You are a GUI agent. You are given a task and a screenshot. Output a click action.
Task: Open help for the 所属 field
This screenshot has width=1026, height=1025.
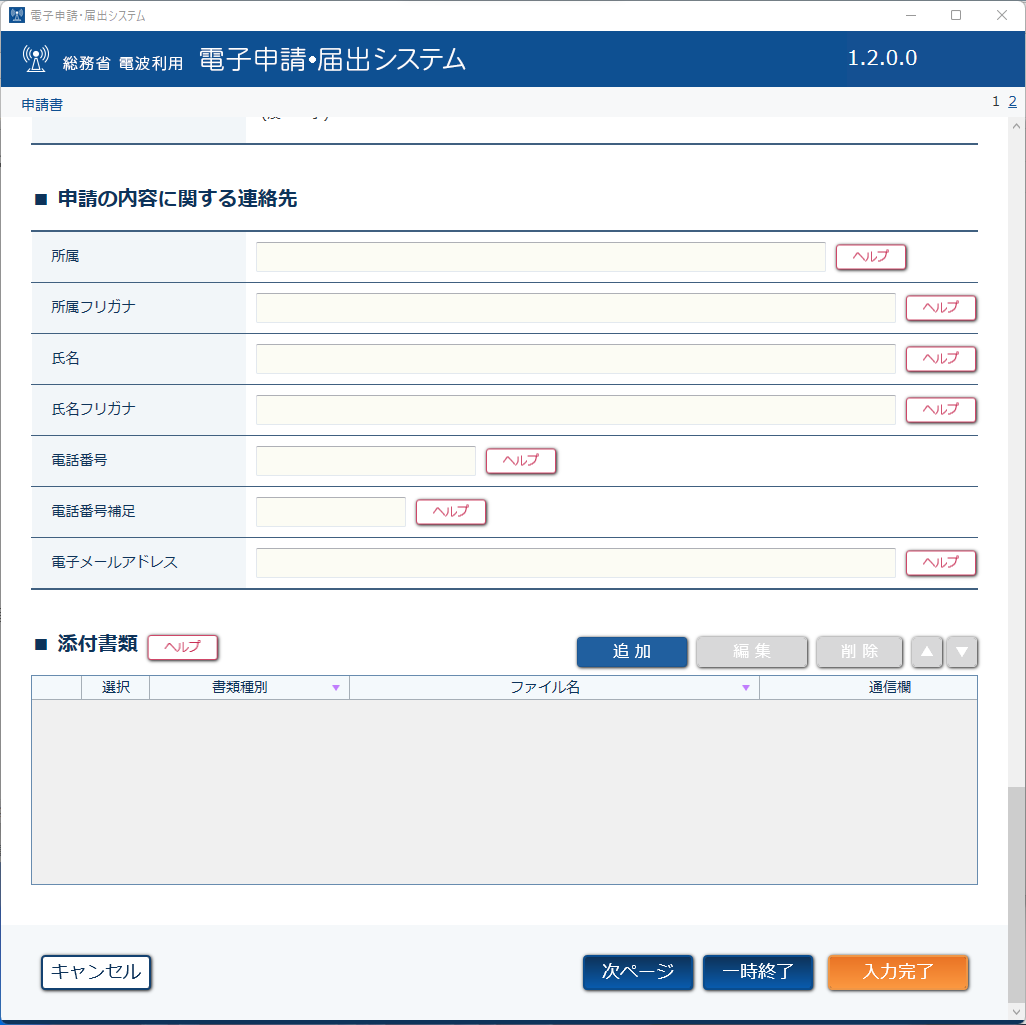871,257
